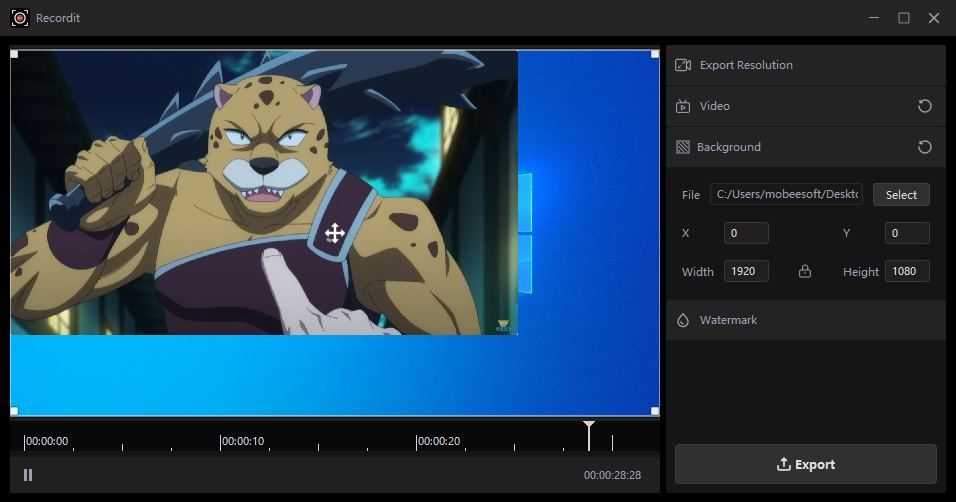
Task: Click the move cursor icon on the preview
Action: click(334, 234)
